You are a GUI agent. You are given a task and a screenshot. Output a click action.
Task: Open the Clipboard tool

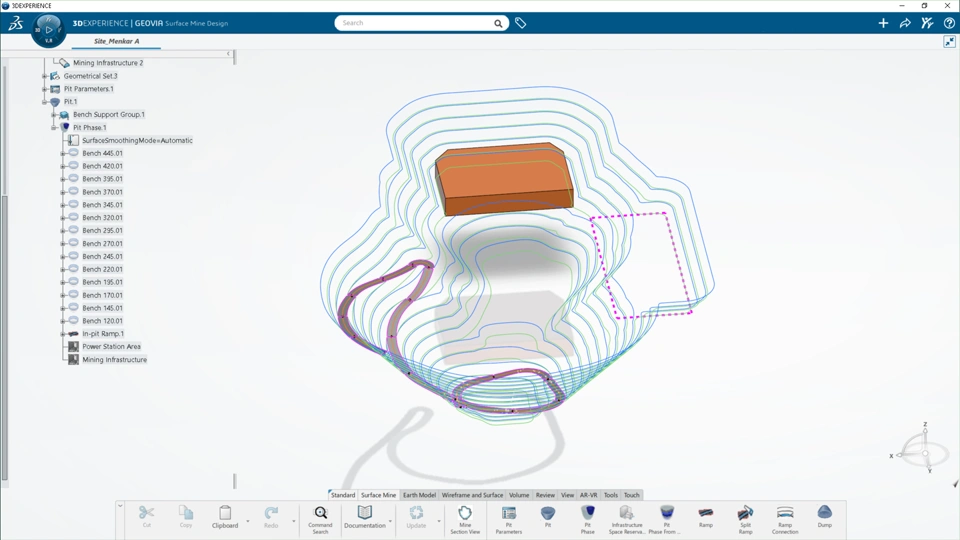pyautogui.click(x=225, y=517)
